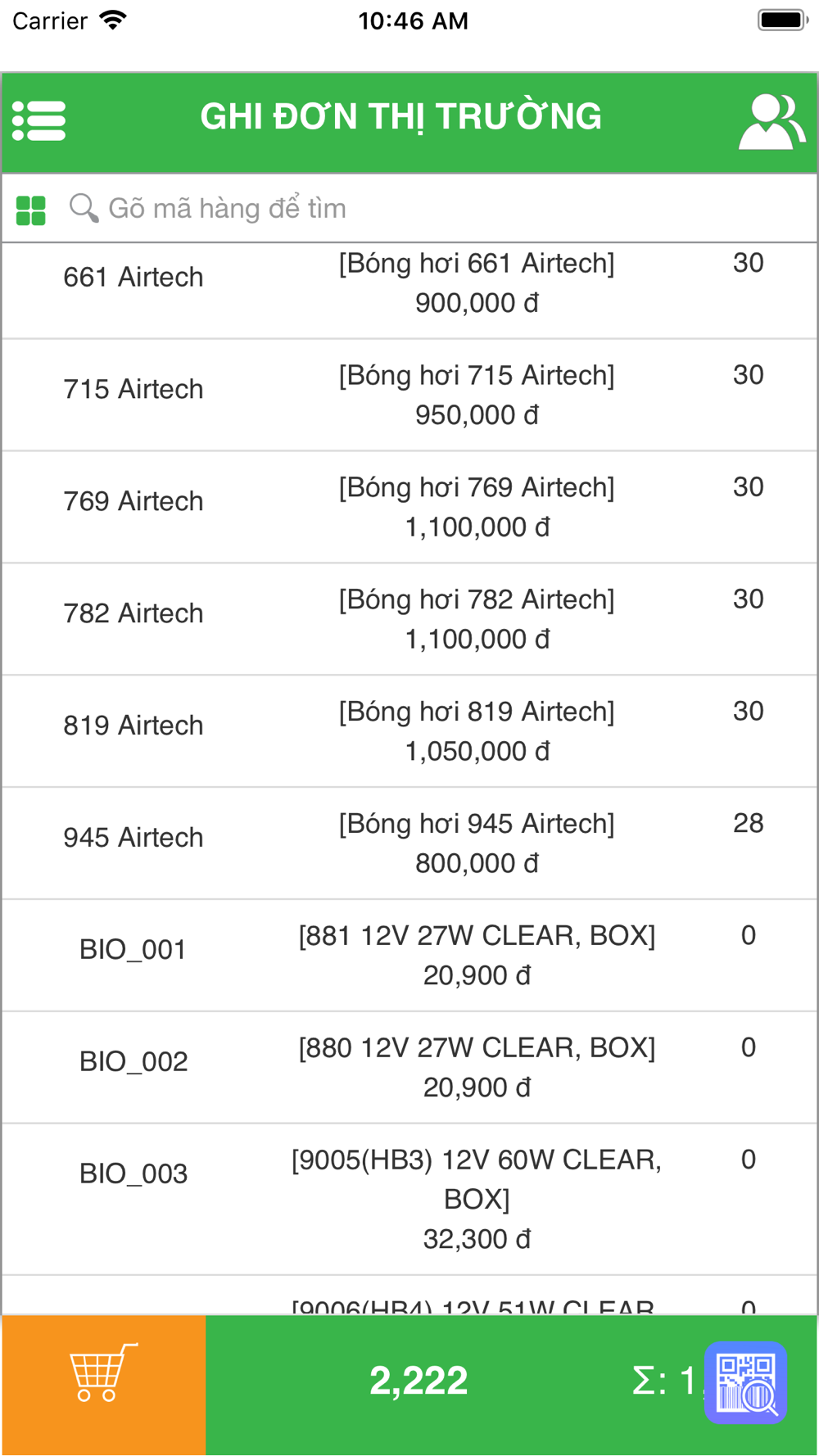This screenshot has width=819, height=1456.
Task: Launch the QR barcode scanner
Action: [x=745, y=1382]
